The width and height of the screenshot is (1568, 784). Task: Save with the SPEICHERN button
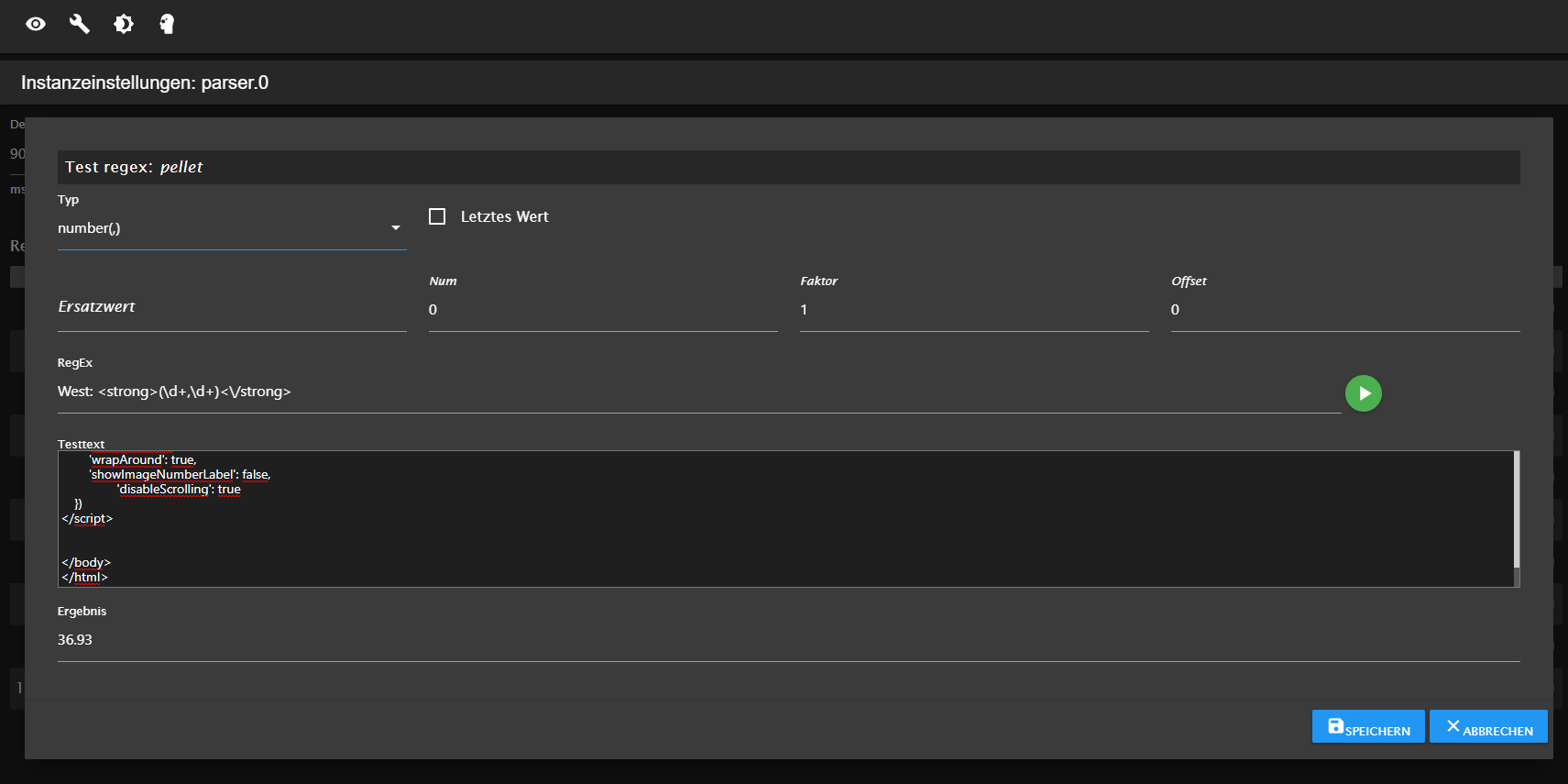pyautogui.click(x=1368, y=726)
